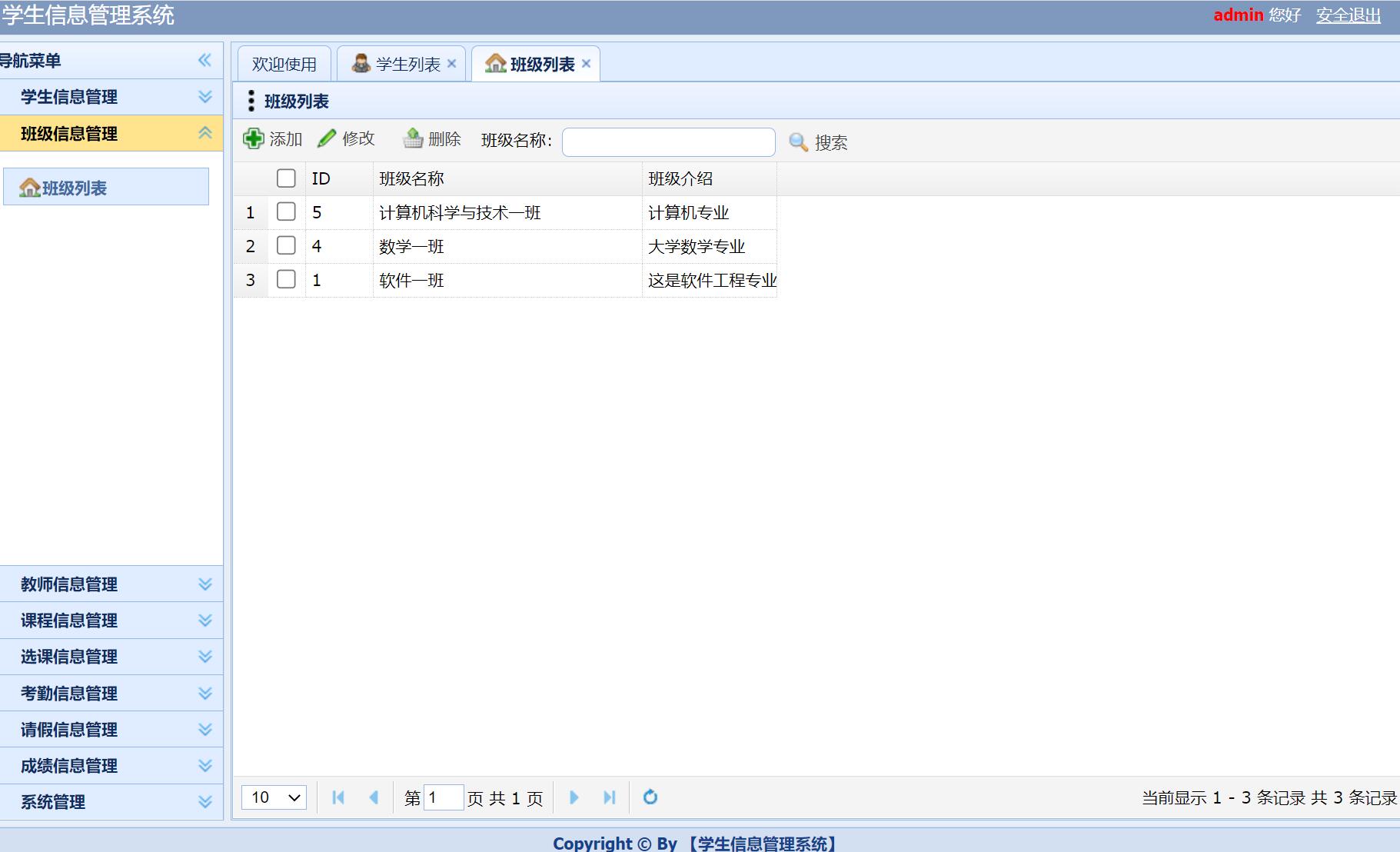Screen dimensions: 1400x852
Task: Click the 班级列表 home icon in sidebar
Action: (29, 186)
